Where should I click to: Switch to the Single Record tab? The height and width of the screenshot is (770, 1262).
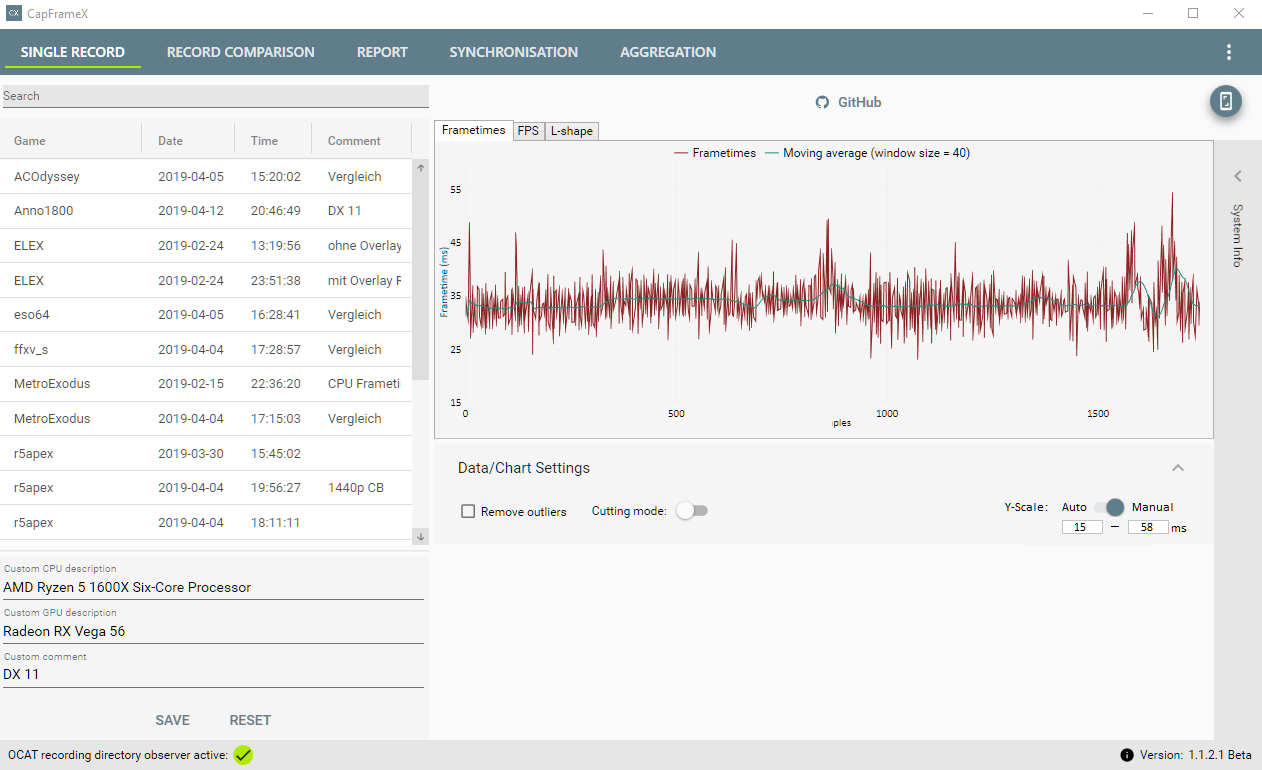pyautogui.click(x=73, y=52)
